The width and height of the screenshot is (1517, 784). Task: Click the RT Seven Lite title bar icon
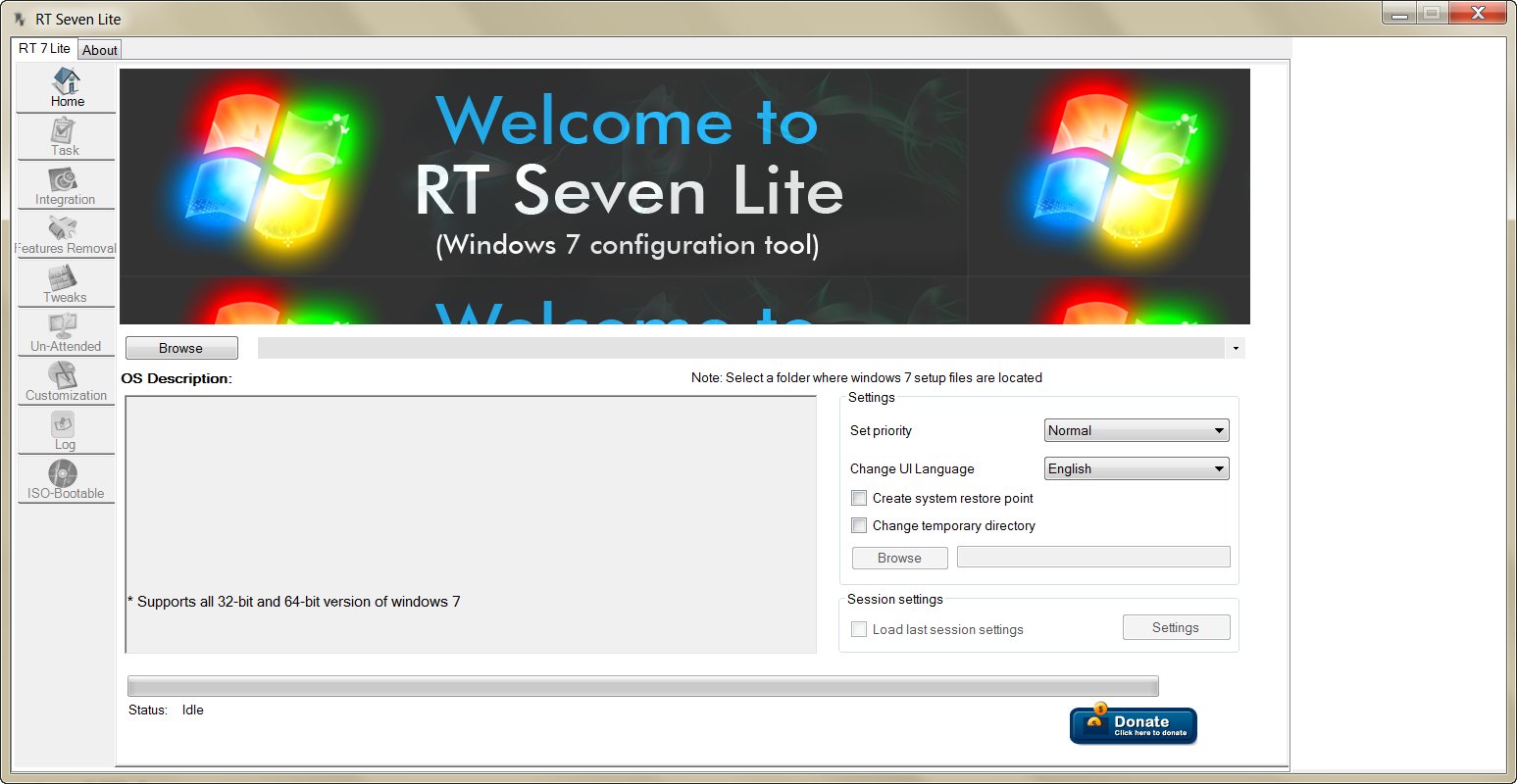point(19,19)
